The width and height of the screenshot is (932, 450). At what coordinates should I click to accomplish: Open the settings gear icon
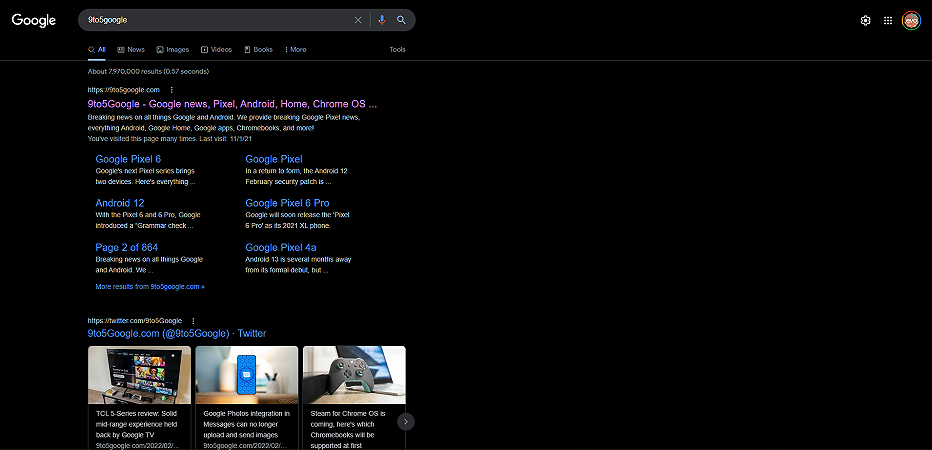(x=865, y=21)
